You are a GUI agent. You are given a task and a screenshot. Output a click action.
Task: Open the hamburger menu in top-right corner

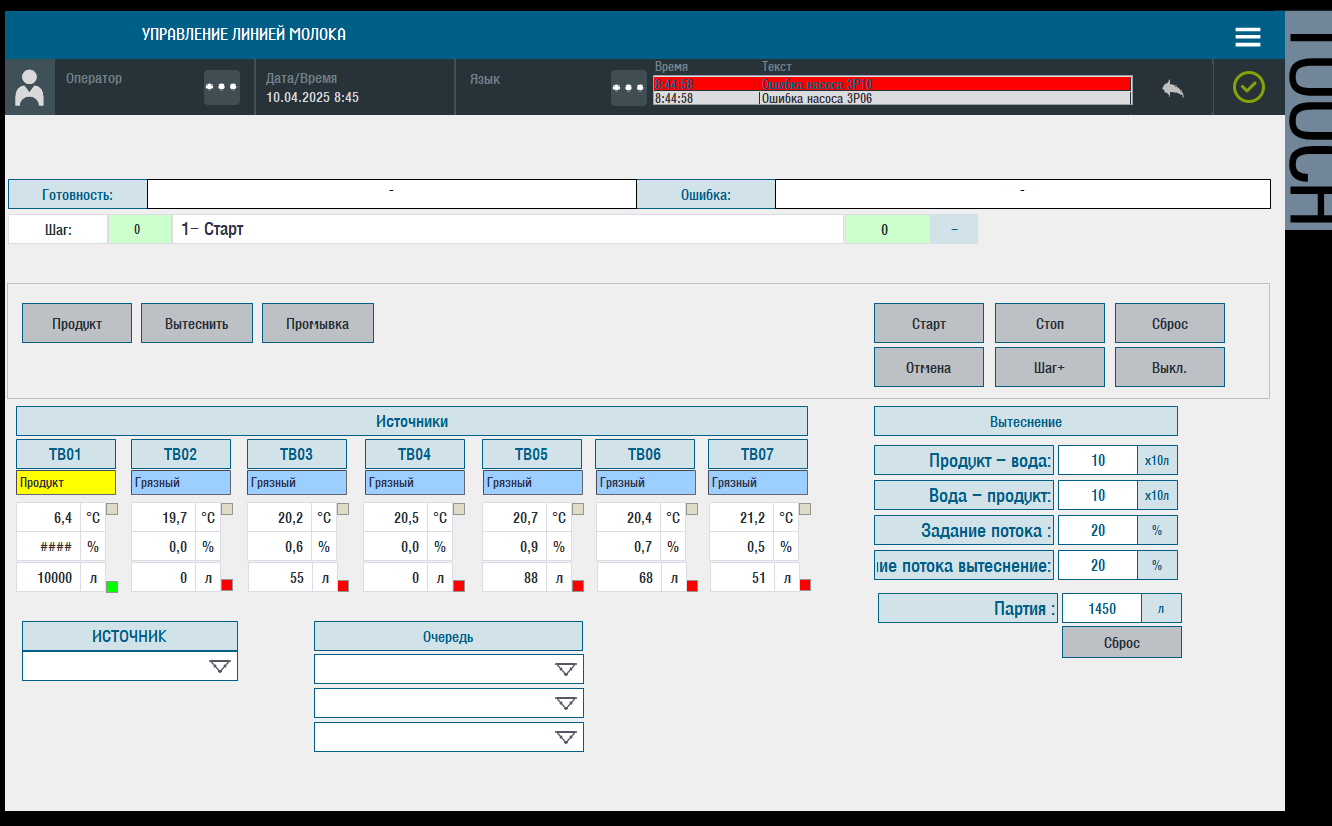click(x=1247, y=36)
